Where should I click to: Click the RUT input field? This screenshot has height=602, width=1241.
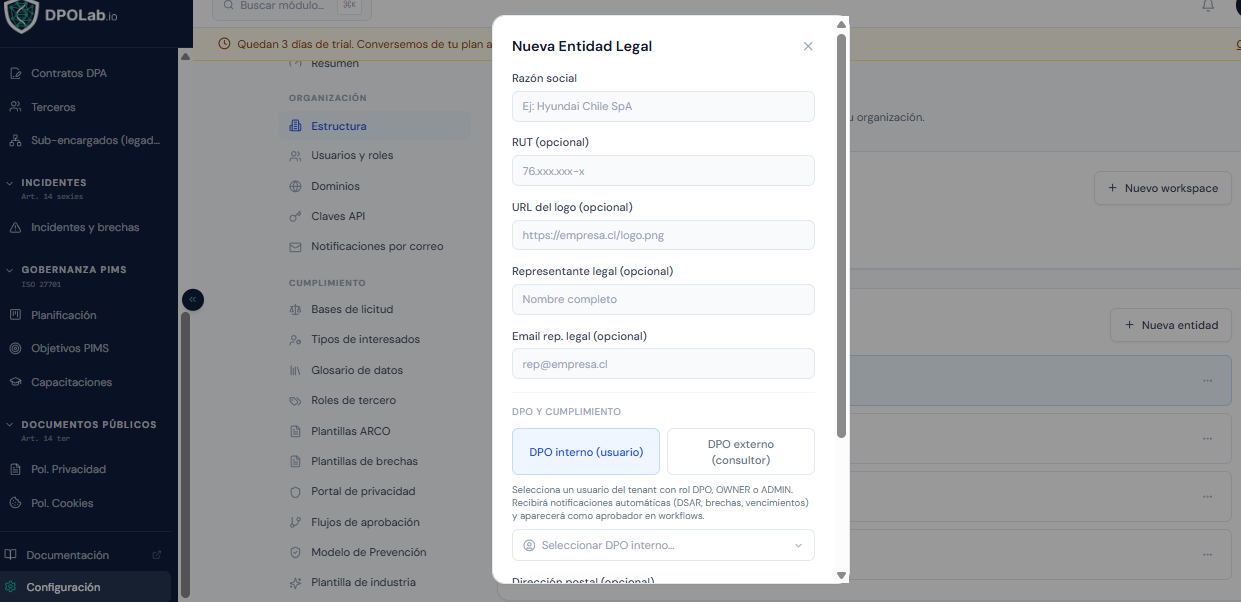point(663,171)
